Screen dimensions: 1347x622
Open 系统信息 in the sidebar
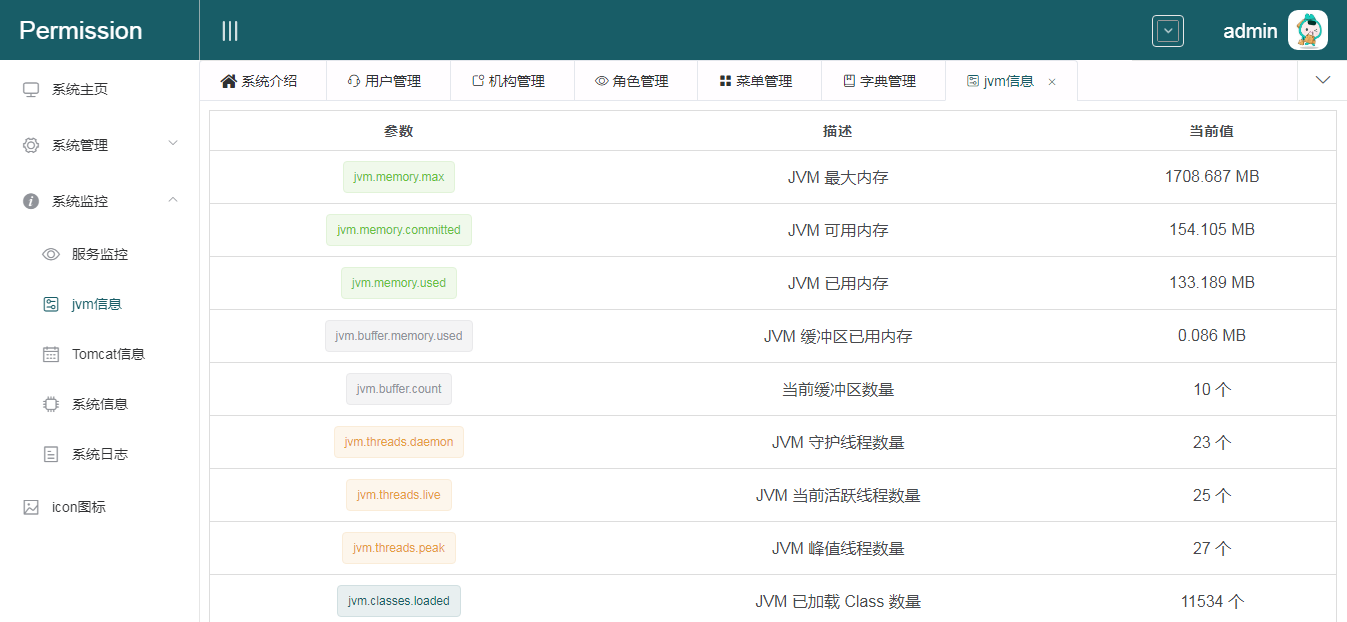click(100, 404)
